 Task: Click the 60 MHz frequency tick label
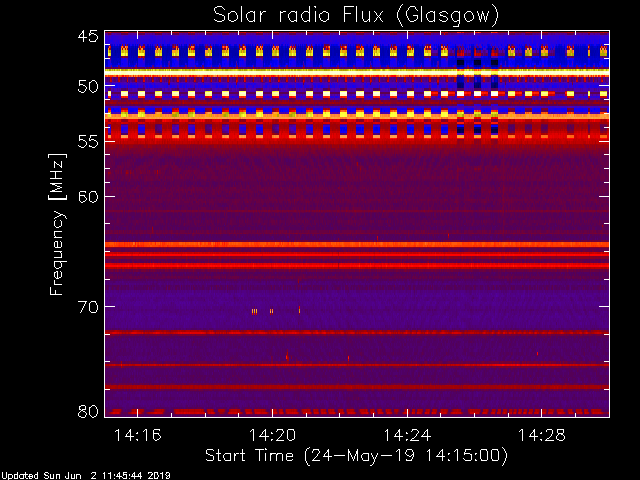88,196
